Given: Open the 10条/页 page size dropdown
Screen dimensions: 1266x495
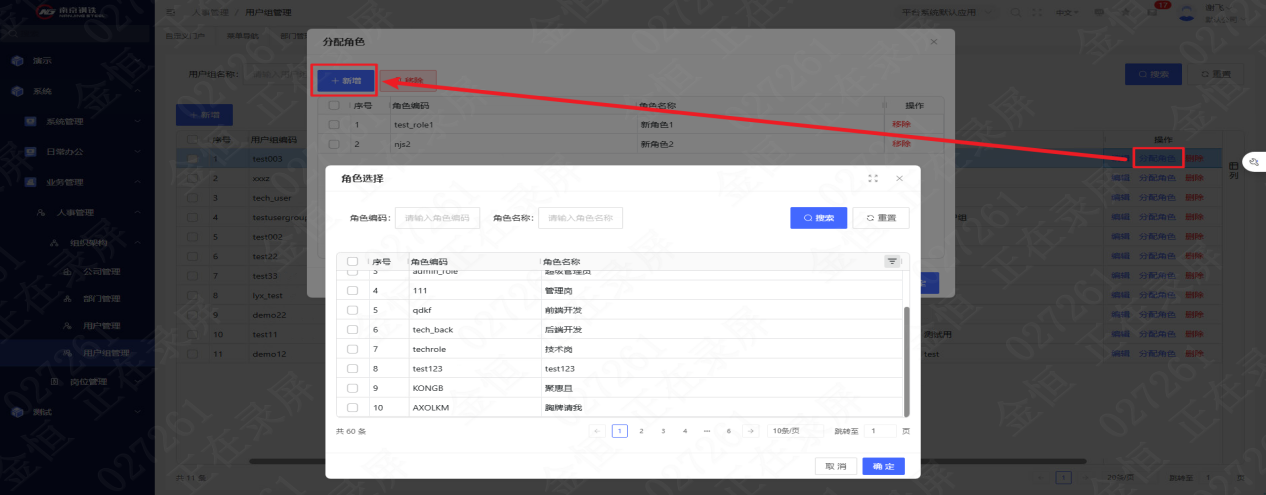Looking at the screenshot, I should click(x=793, y=431).
